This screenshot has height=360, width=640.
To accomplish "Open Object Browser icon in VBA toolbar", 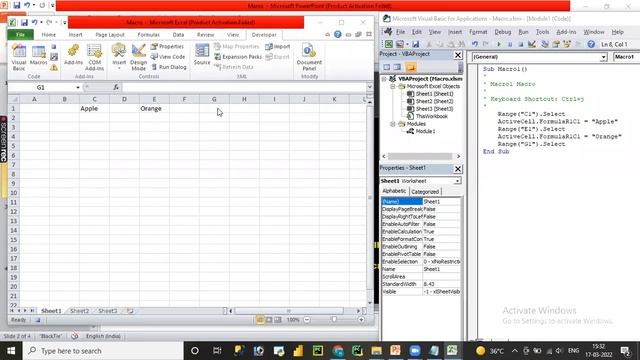I will (567, 44).
